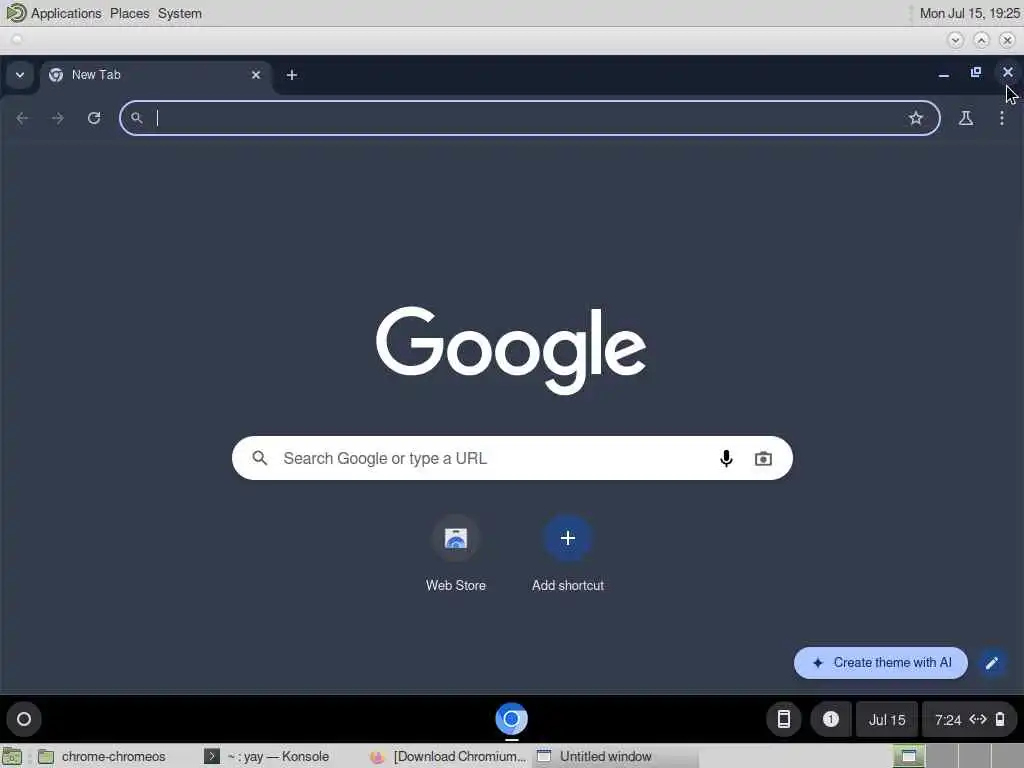Reload the page
1024x768 pixels.
point(94,118)
